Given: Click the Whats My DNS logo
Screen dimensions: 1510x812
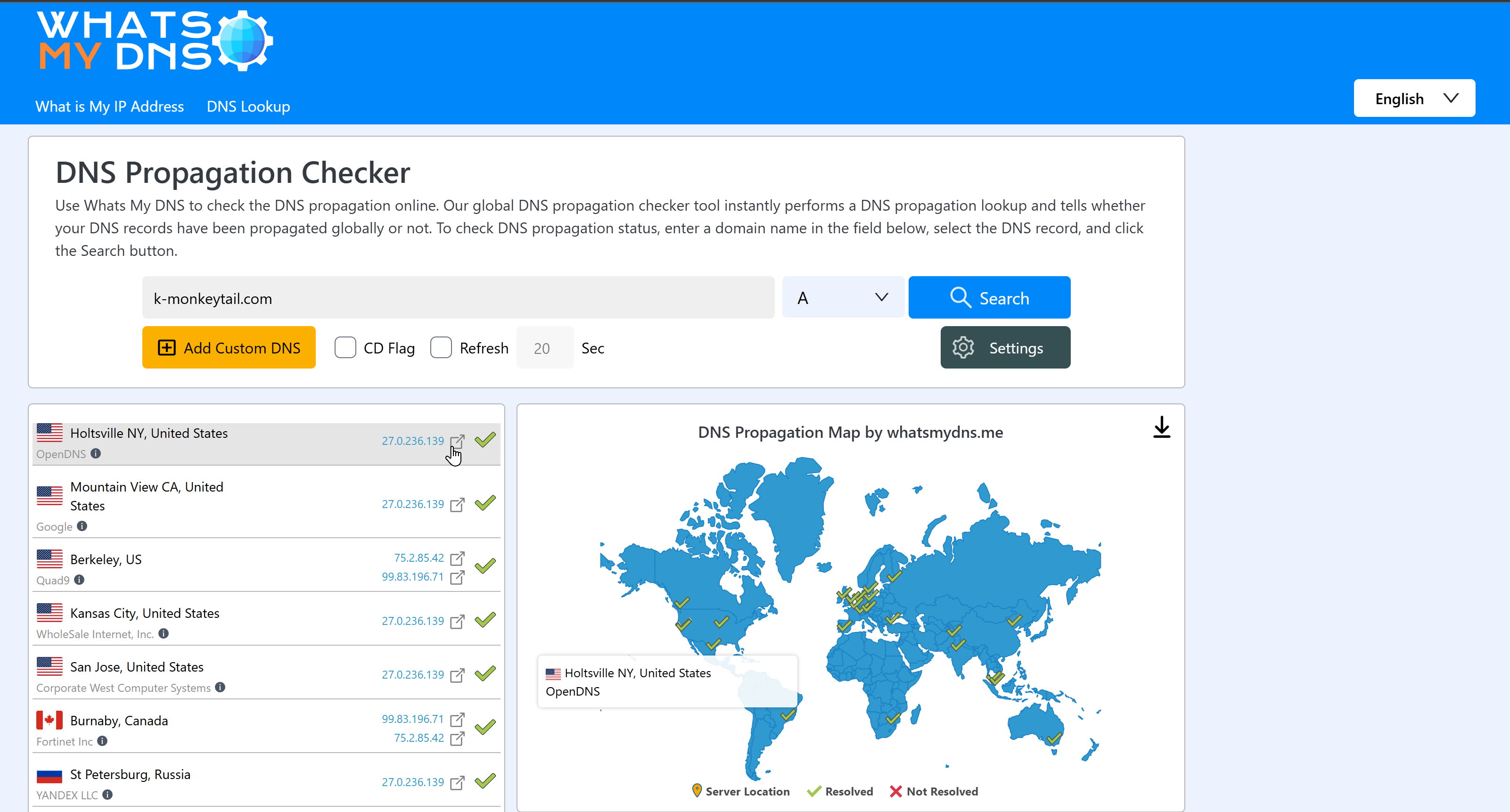Looking at the screenshot, I should (155, 41).
